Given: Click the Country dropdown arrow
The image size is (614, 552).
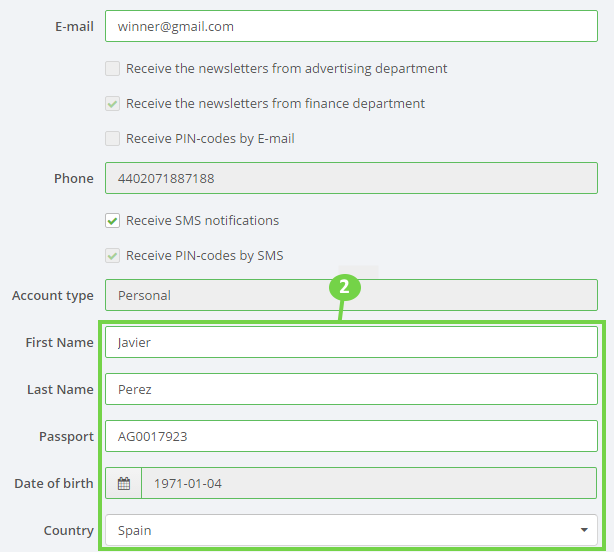Looking at the screenshot, I should click(x=584, y=530).
